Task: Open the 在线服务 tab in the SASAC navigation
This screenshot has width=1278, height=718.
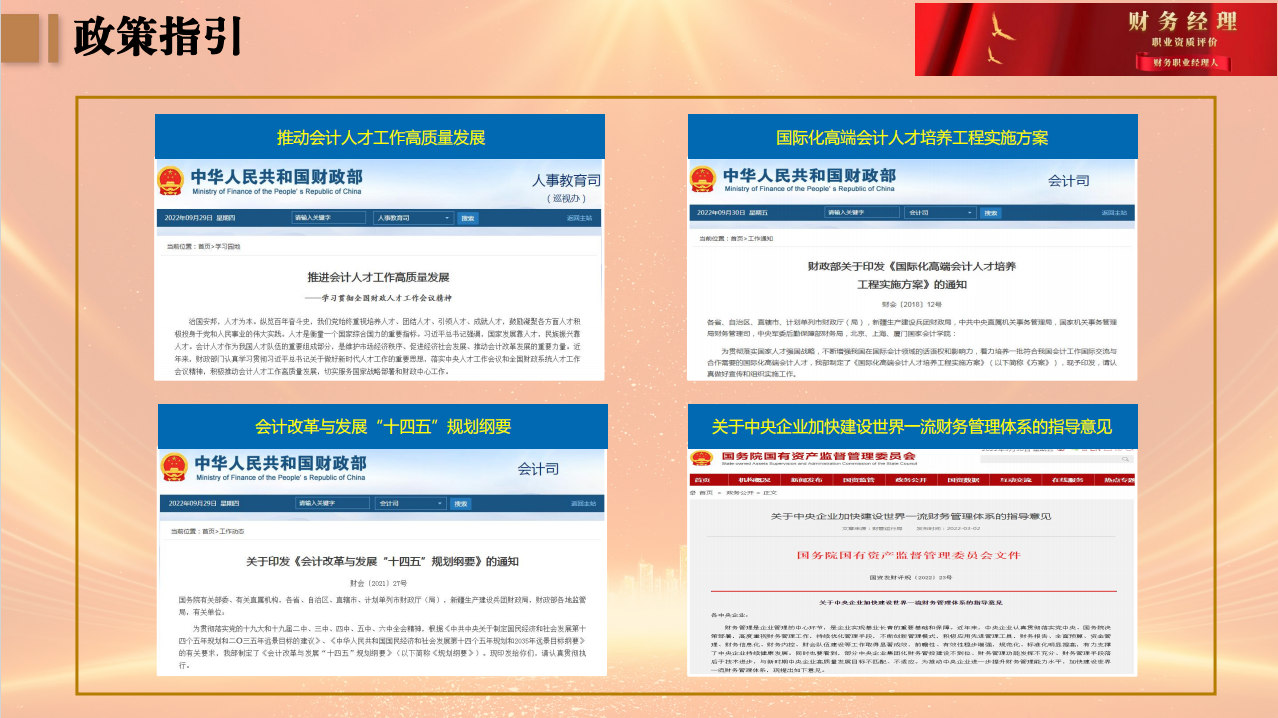Action: [1068, 480]
